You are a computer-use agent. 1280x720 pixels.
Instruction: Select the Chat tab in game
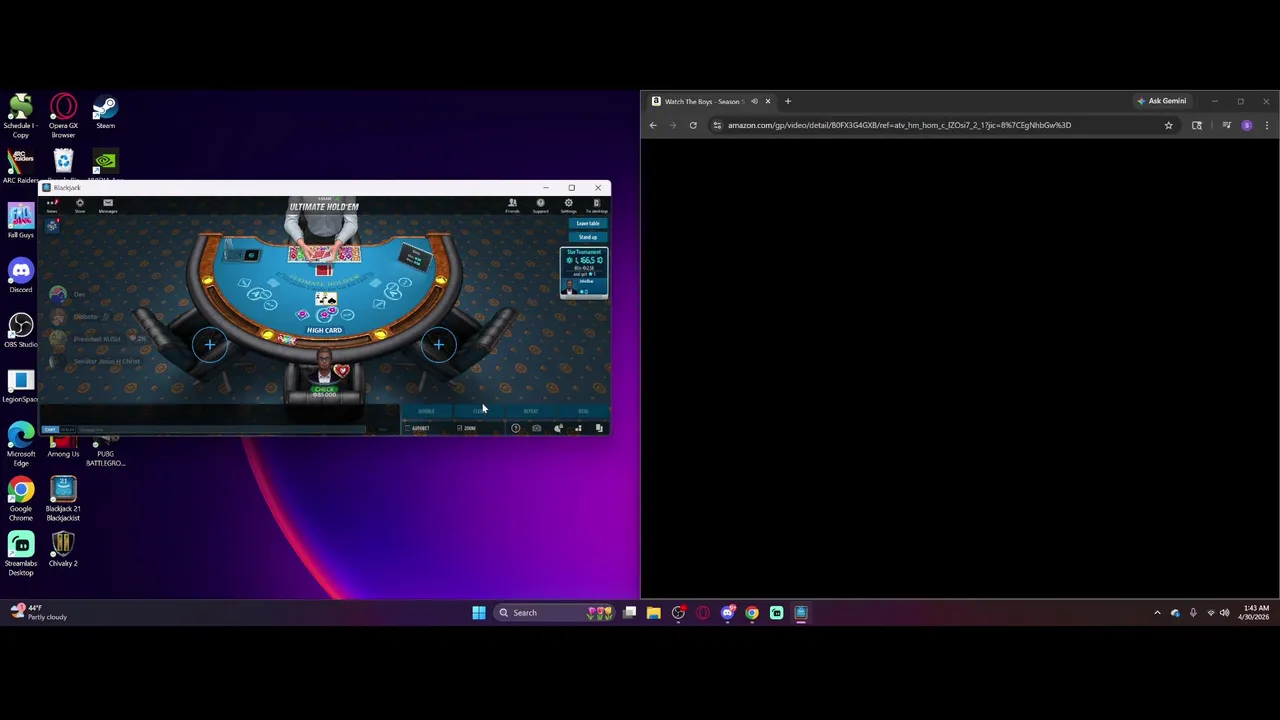click(x=49, y=430)
